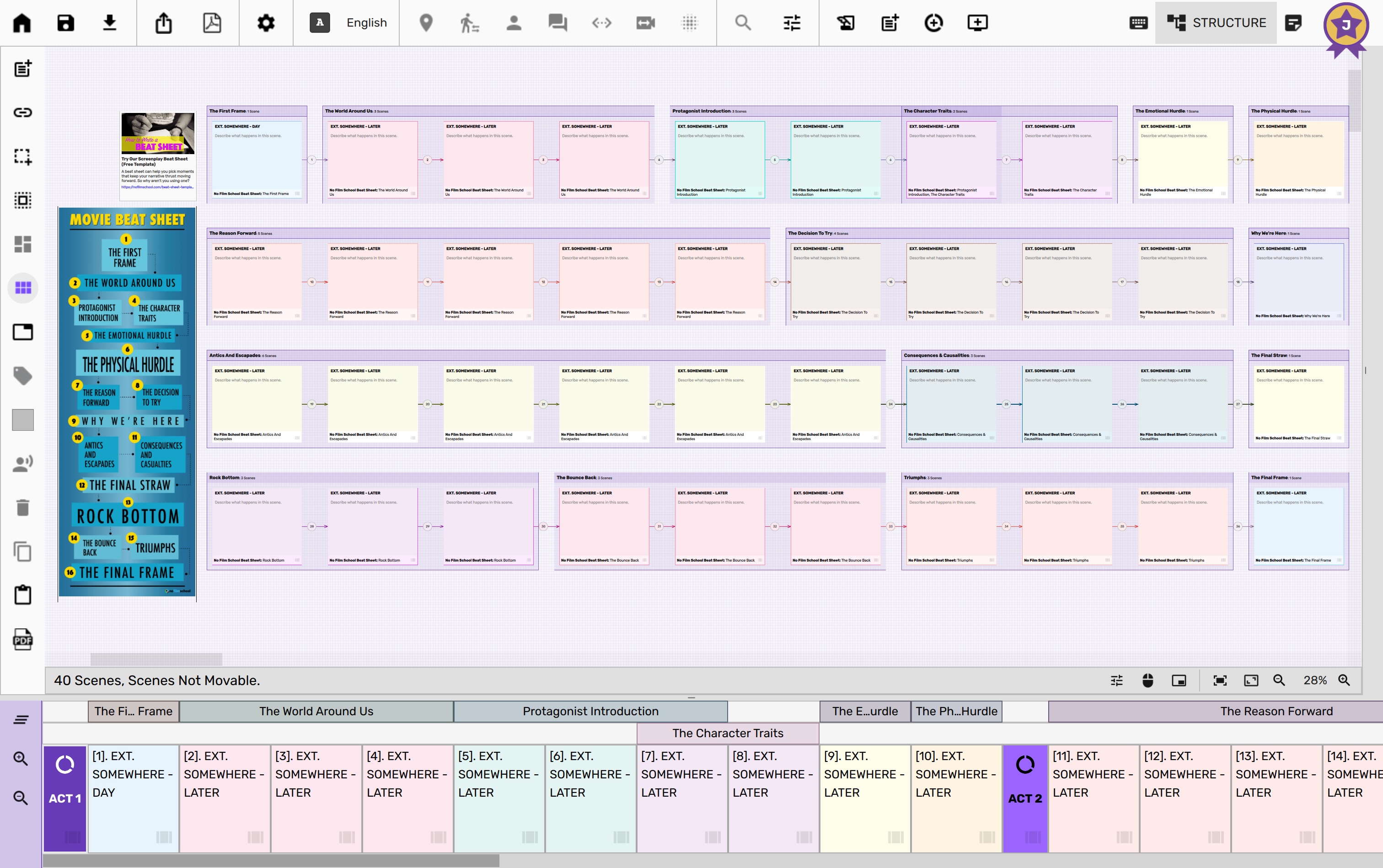The image size is (1383, 868).
Task: Click the PDF export icon in top toolbar
Action: 212,23
